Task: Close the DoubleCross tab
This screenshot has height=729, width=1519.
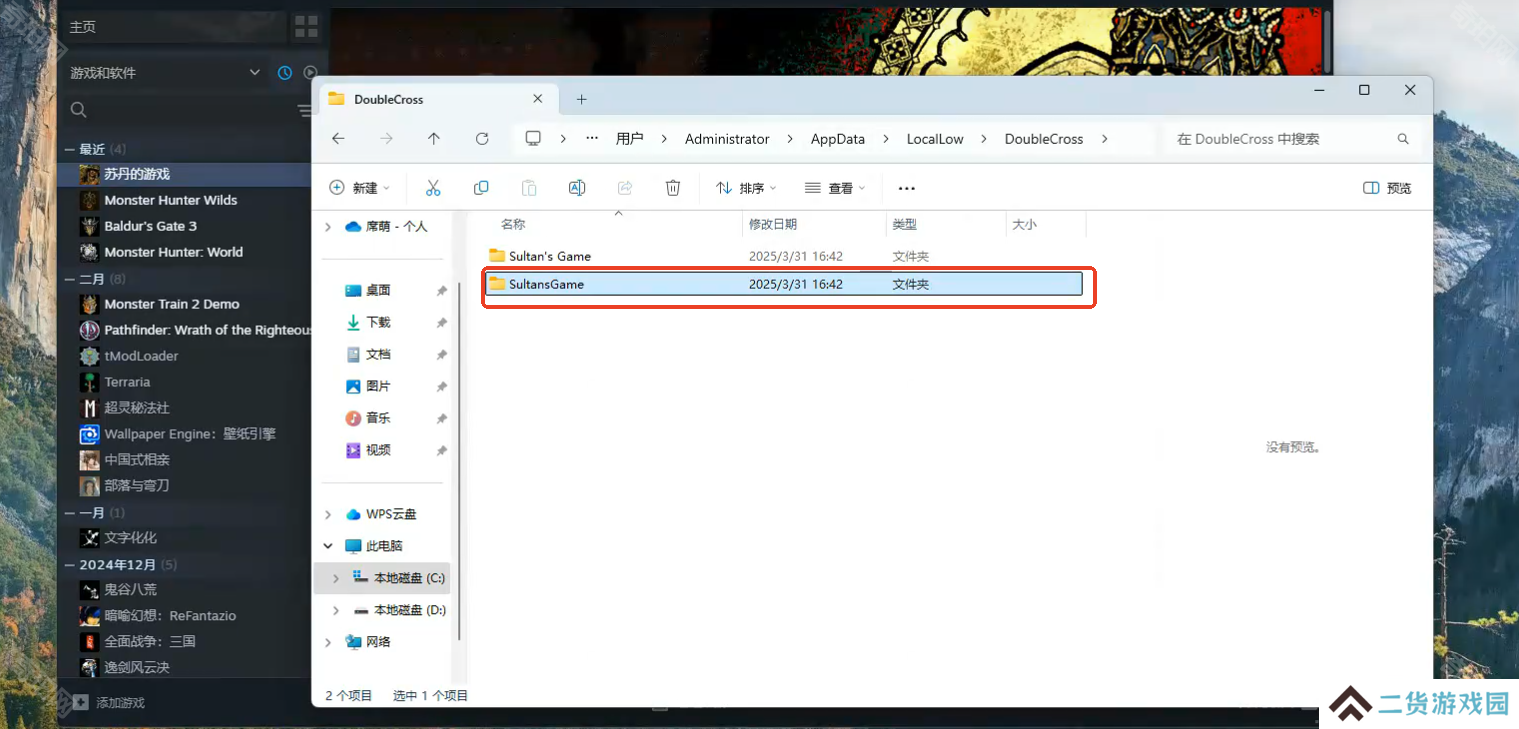Action: coord(538,99)
